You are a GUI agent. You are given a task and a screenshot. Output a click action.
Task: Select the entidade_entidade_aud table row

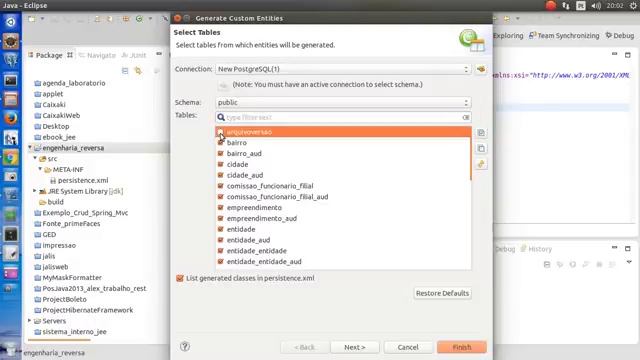(x=343, y=261)
